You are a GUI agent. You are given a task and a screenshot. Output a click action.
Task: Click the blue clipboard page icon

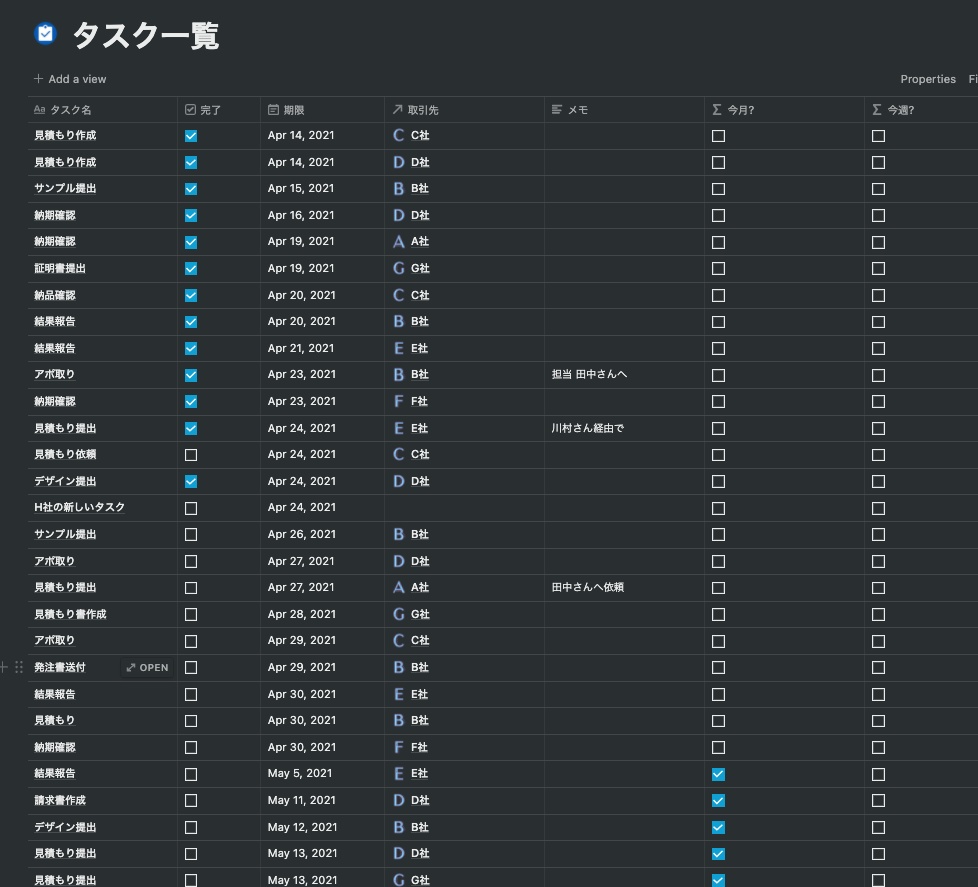46,34
